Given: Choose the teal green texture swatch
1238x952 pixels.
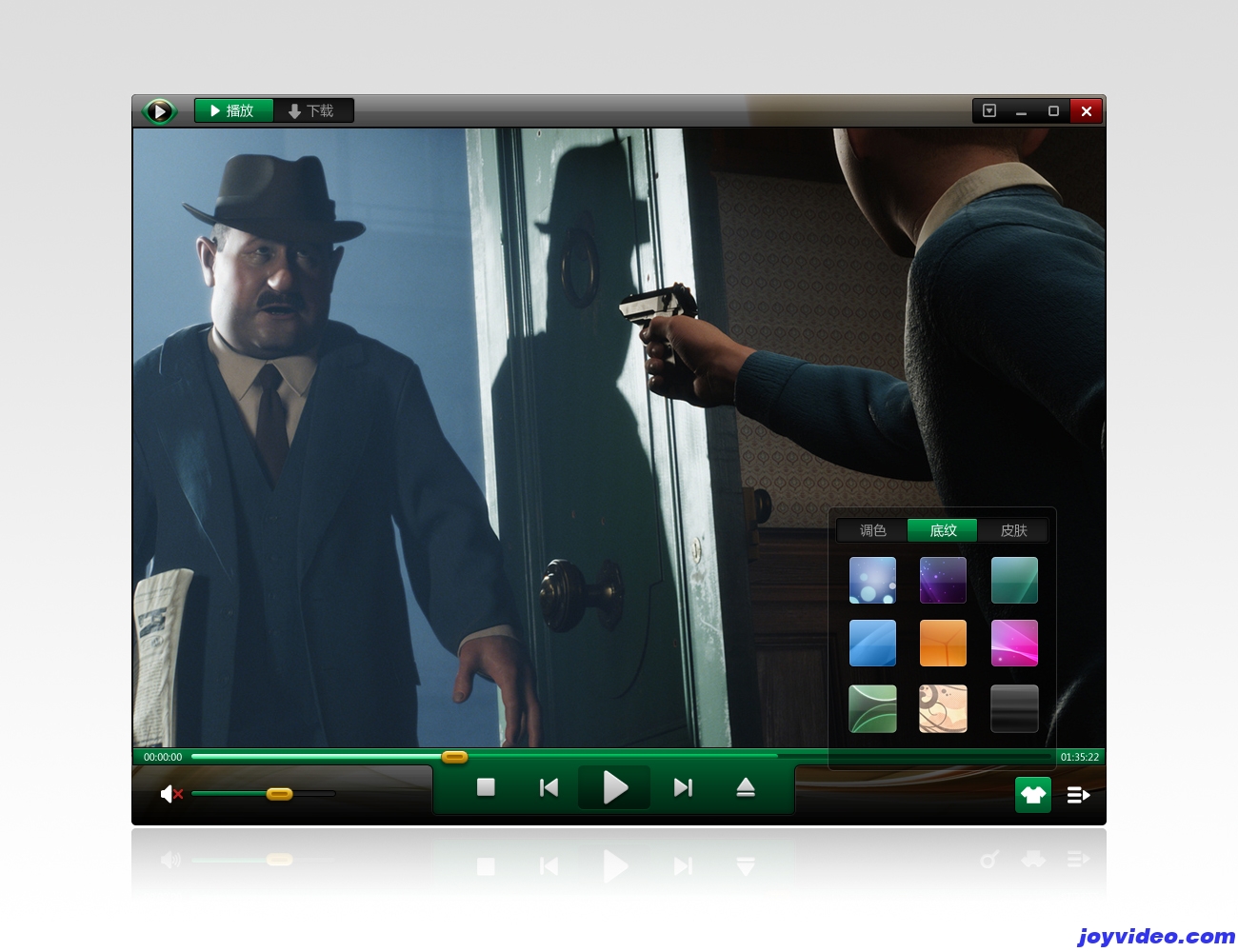Looking at the screenshot, I should coord(1014,581).
